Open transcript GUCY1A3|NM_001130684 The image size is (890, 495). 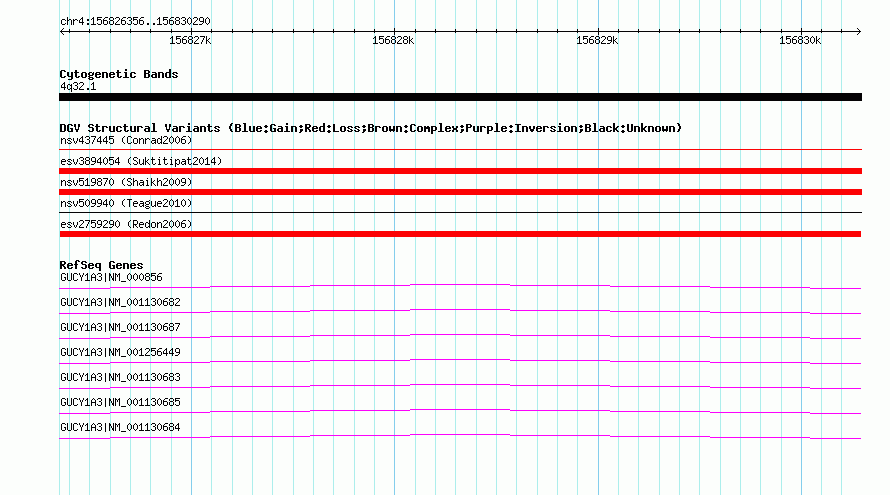point(120,427)
